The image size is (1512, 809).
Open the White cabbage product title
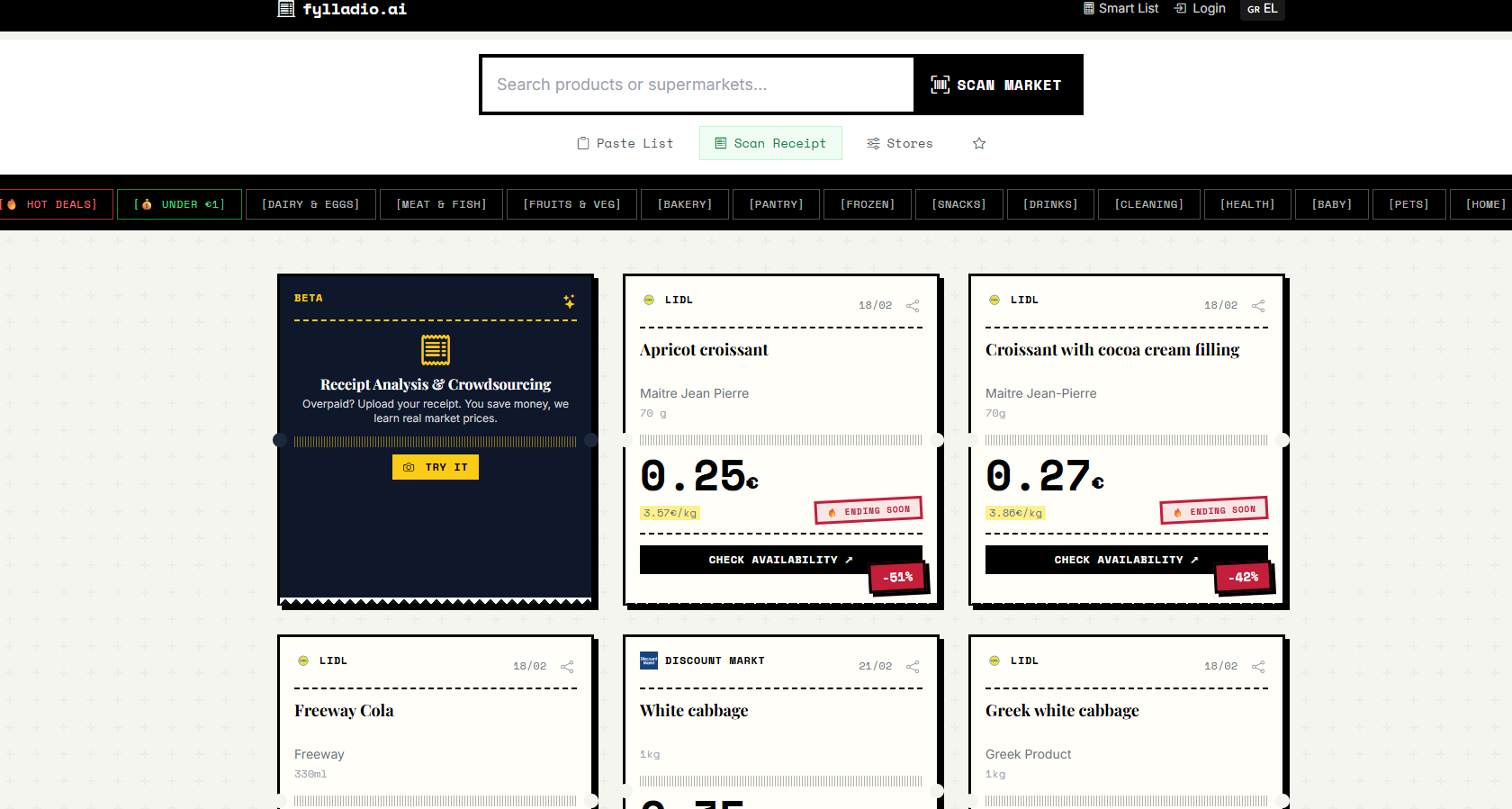[694, 711]
